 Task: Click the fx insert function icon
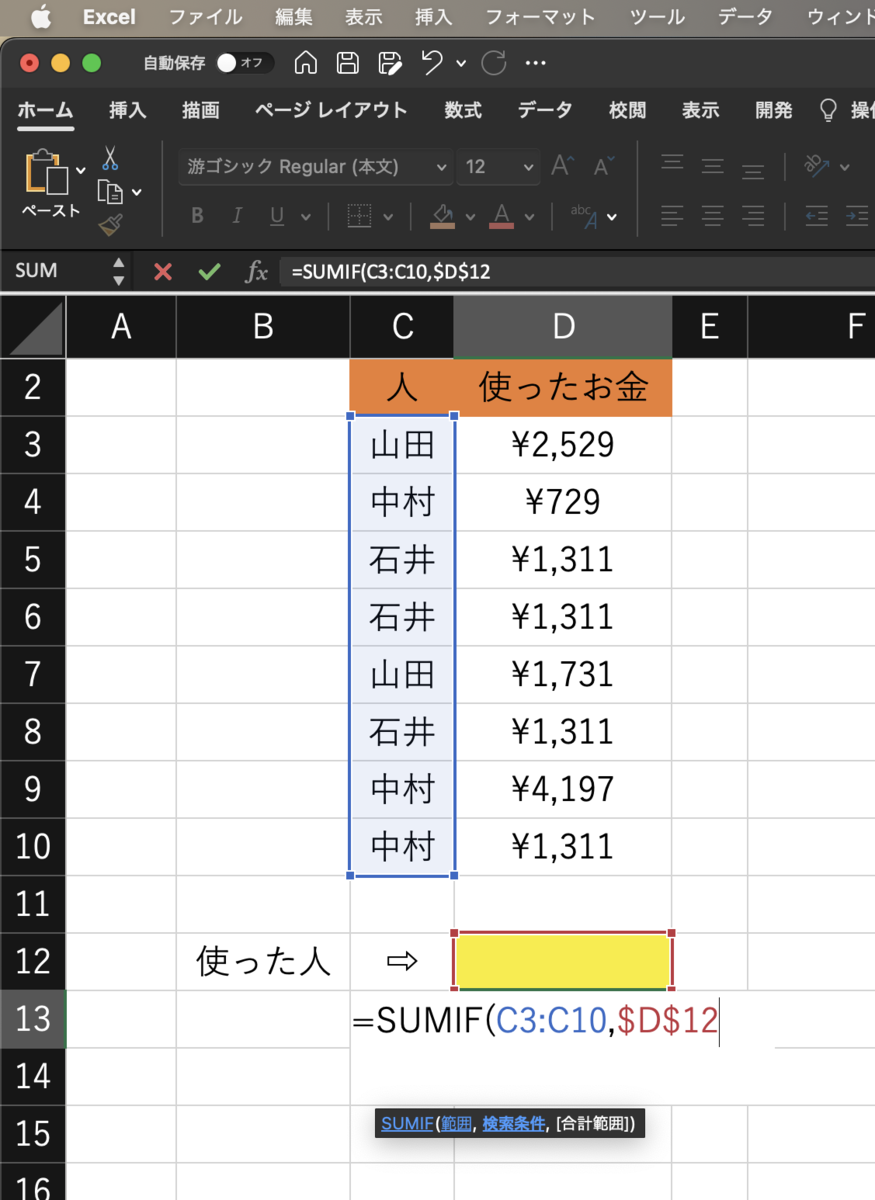click(x=257, y=271)
